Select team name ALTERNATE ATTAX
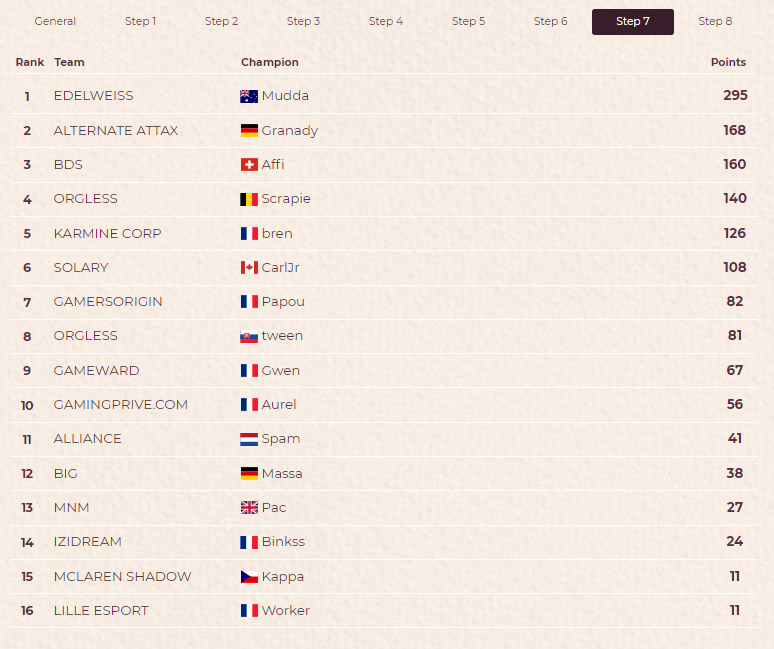Image resolution: width=774 pixels, height=649 pixels. [x=116, y=130]
